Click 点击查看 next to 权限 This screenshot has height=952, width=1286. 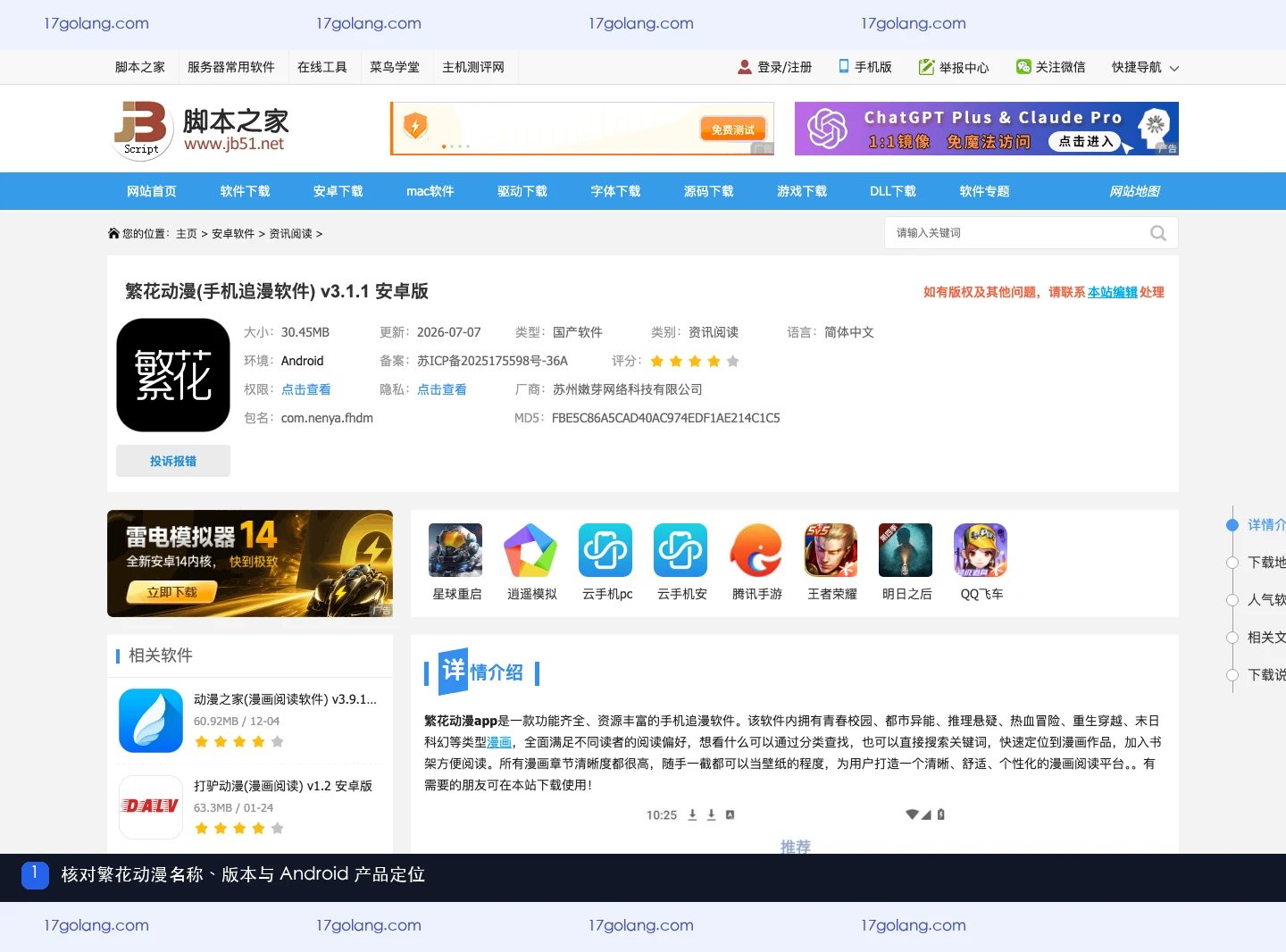point(306,389)
